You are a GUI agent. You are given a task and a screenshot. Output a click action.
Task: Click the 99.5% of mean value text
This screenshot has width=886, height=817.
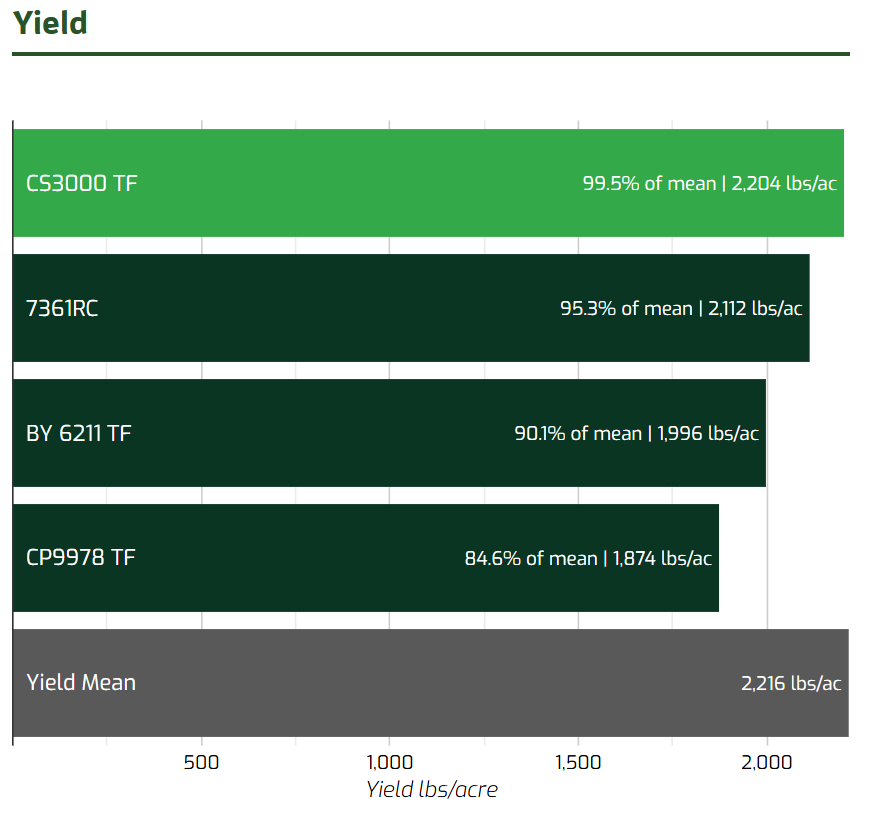tap(649, 184)
